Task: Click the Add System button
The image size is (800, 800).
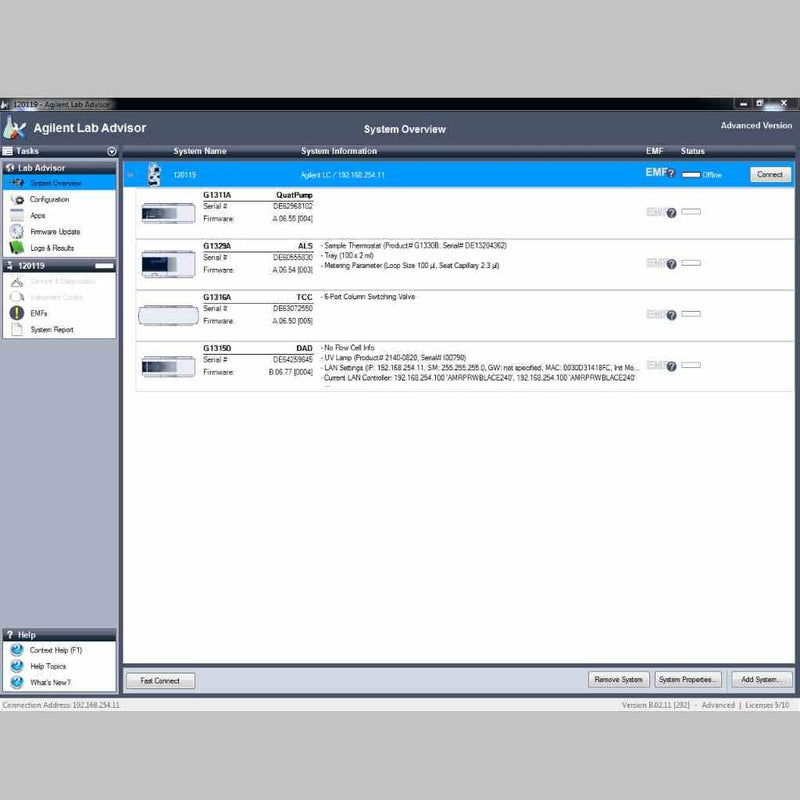Action: [762, 680]
